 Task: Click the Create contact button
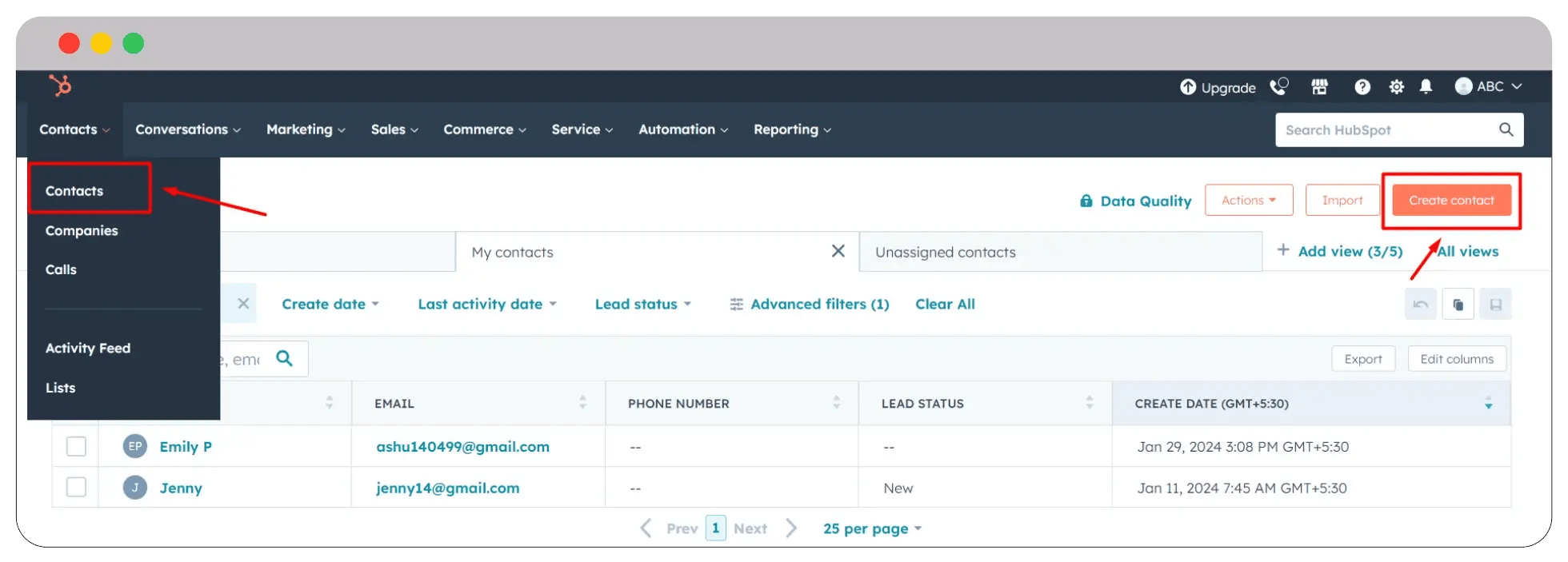[1451, 200]
